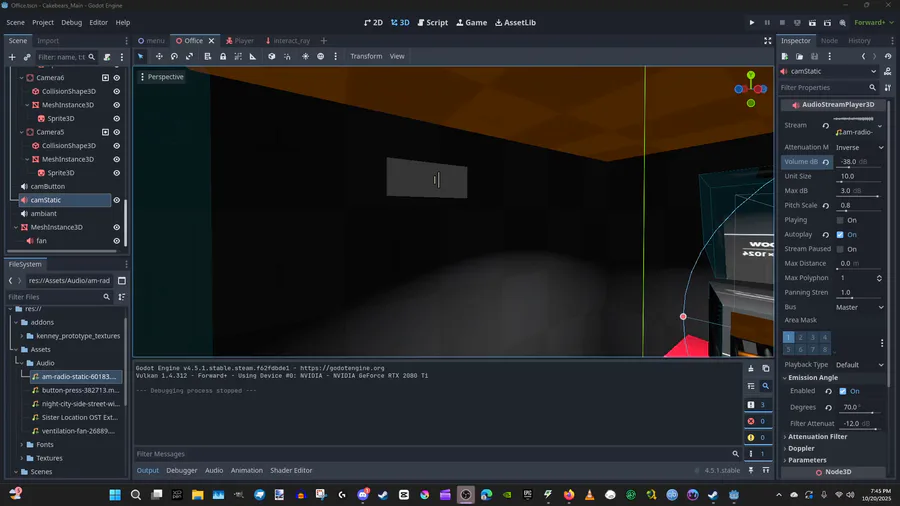Toggle visibility of Camera5 node

pyautogui.click(x=117, y=132)
